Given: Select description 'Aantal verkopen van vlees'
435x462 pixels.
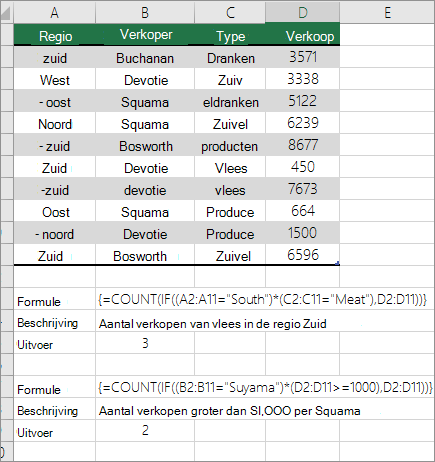Looking at the screenshot, I should tap(212, 323).
